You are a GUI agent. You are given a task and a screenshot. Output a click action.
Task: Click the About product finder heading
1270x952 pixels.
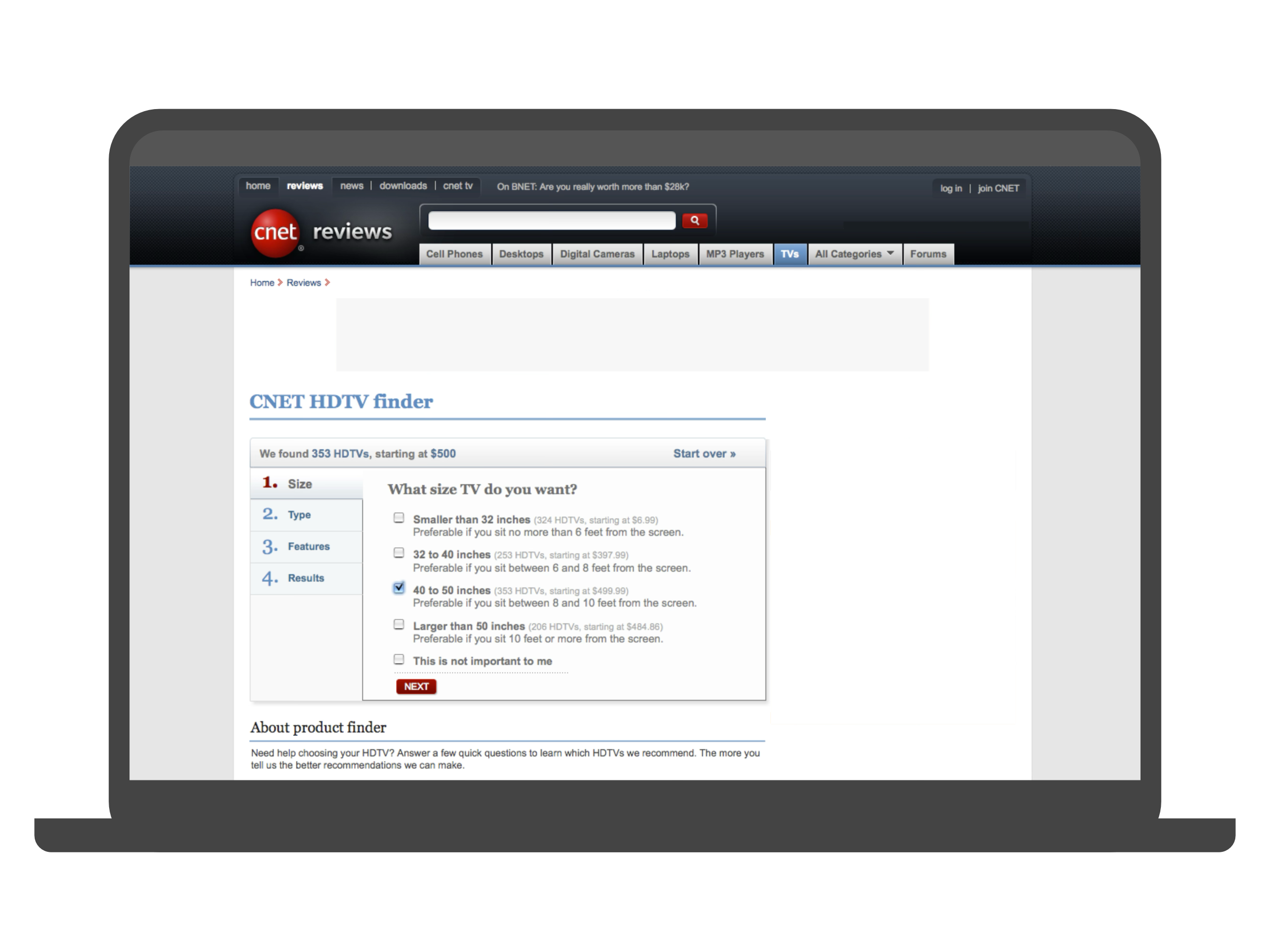[318, 727]
